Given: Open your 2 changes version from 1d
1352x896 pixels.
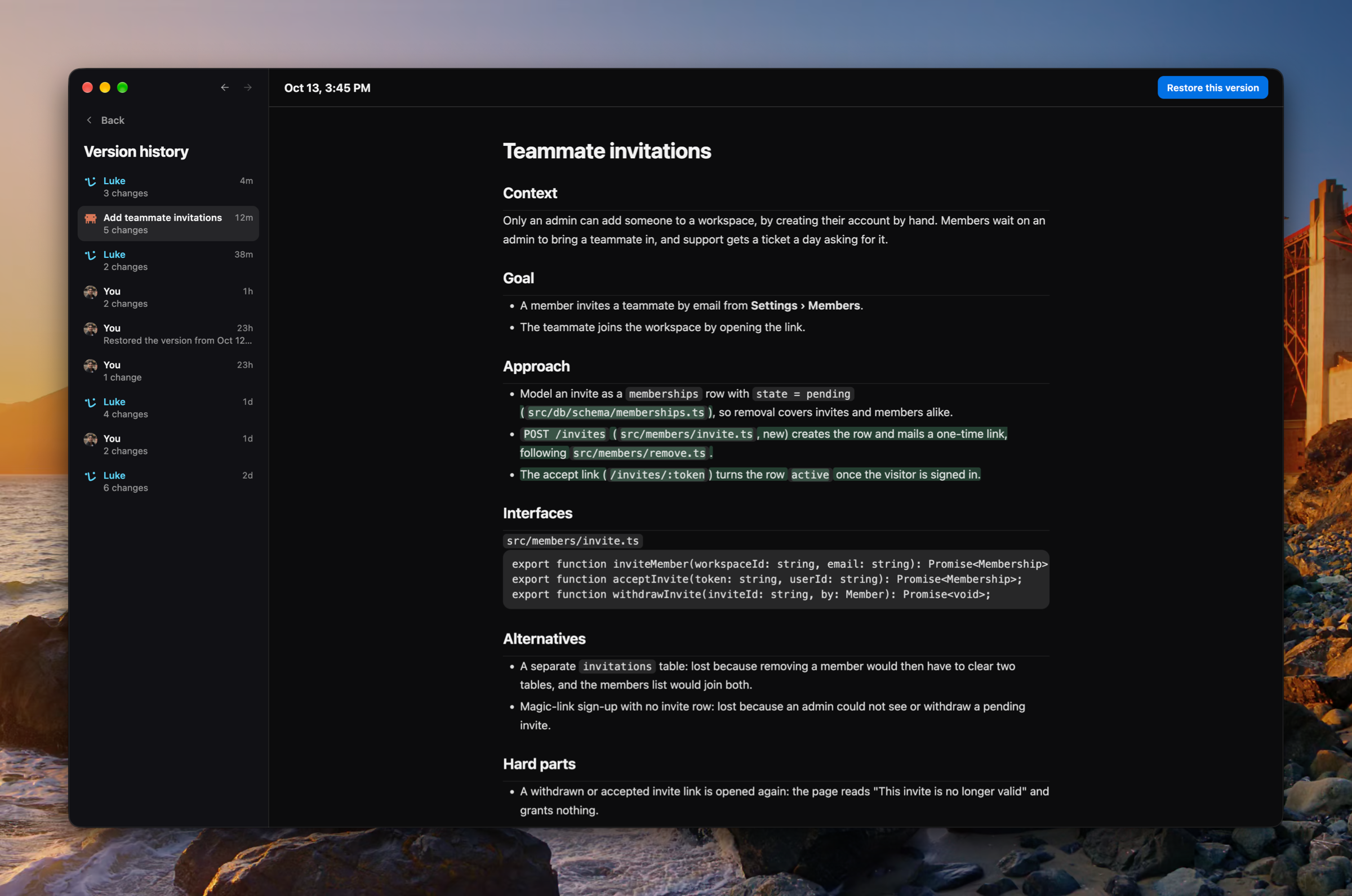Looking at the screenshot, I should (168, 444).
